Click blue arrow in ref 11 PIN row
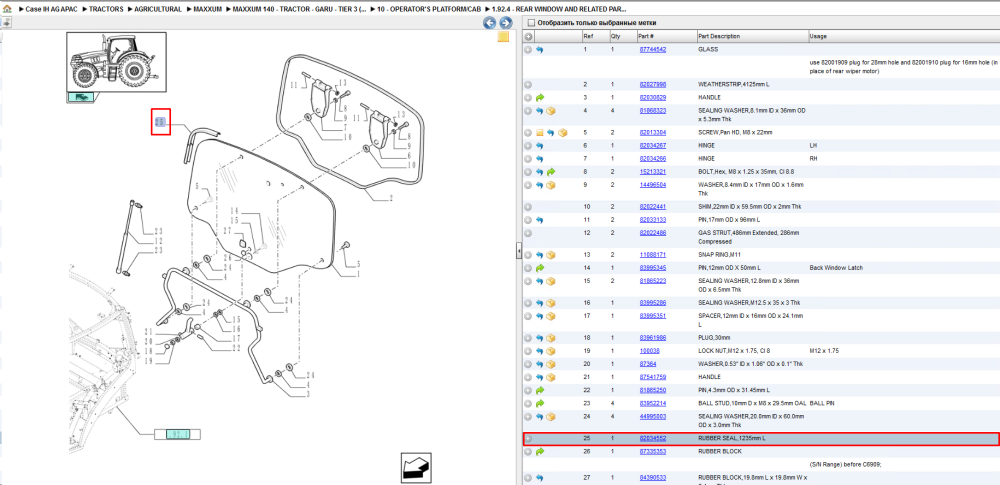The width and height of the screenshot is (1000, 485). [540, 220]
